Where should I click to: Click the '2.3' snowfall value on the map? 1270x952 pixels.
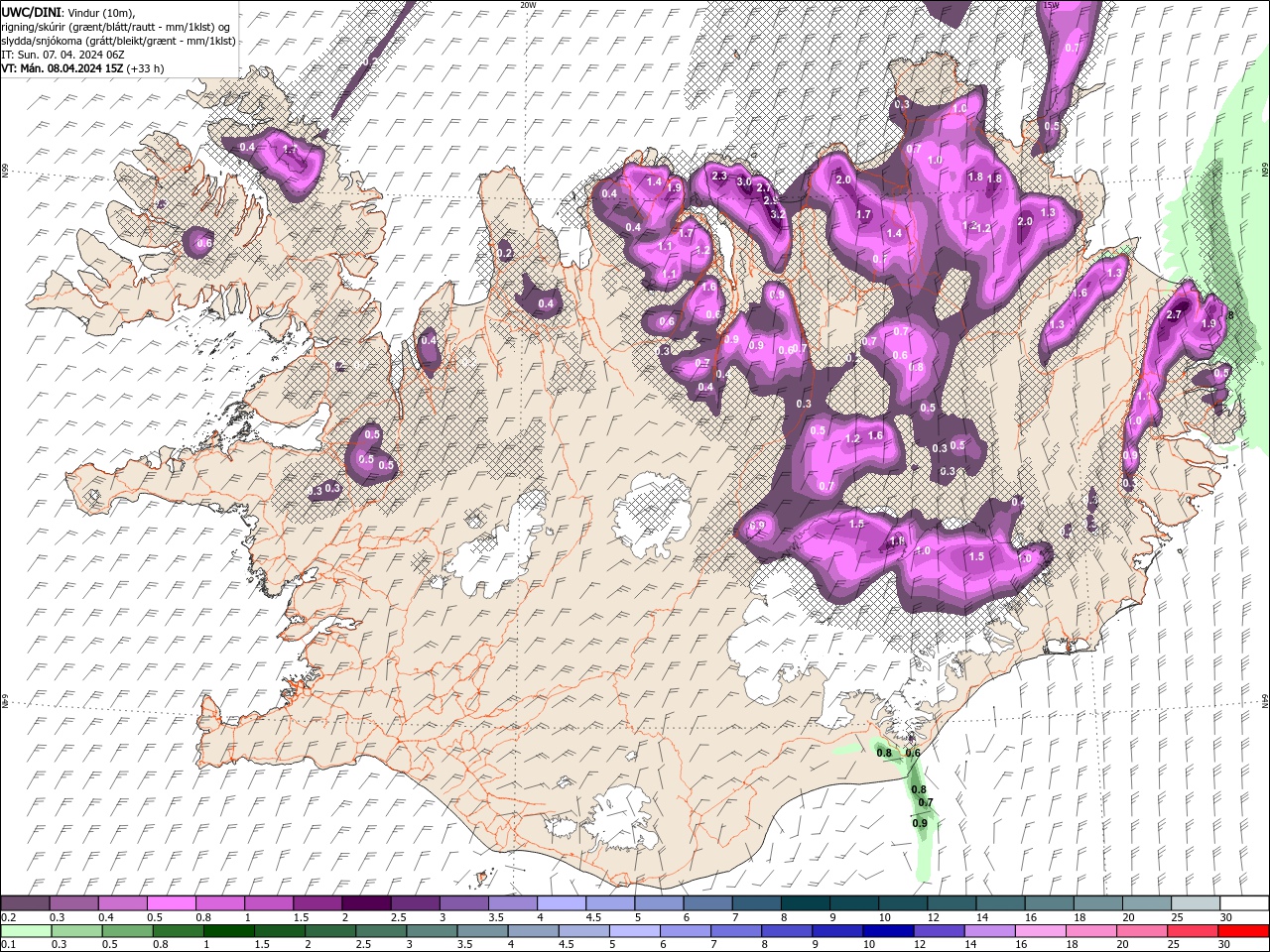pos(720,177)
